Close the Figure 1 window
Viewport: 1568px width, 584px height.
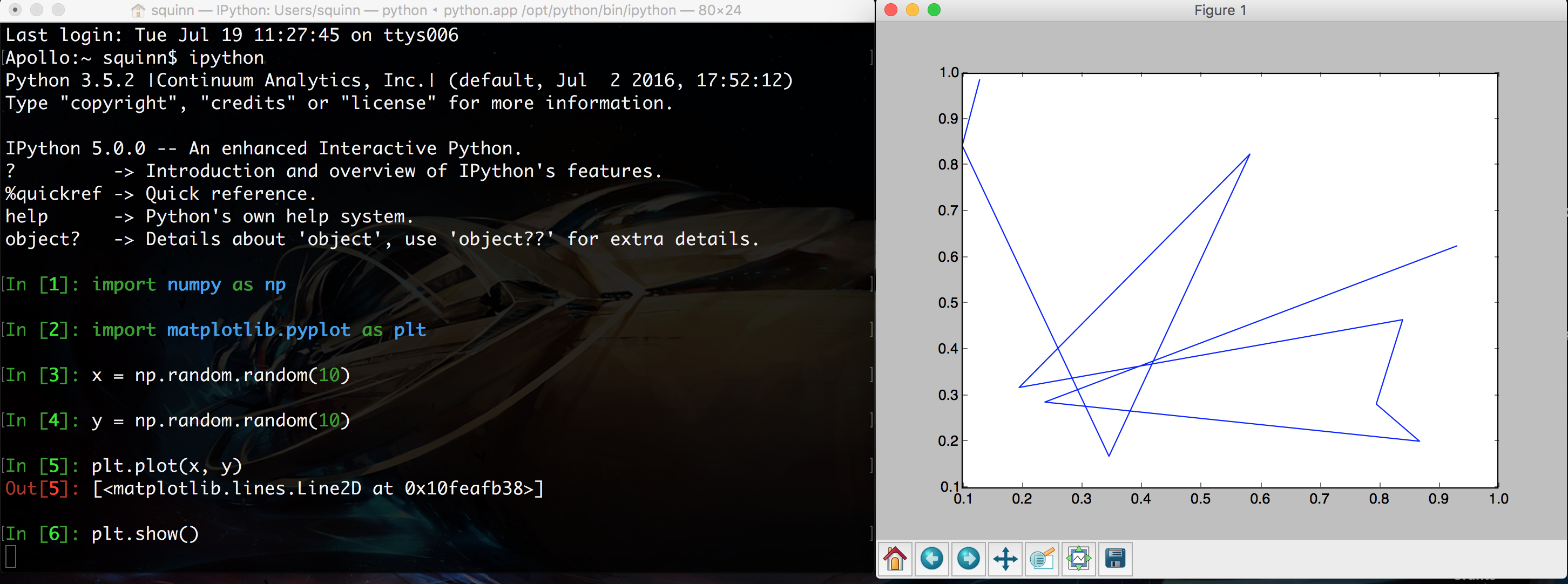(890, 10)
